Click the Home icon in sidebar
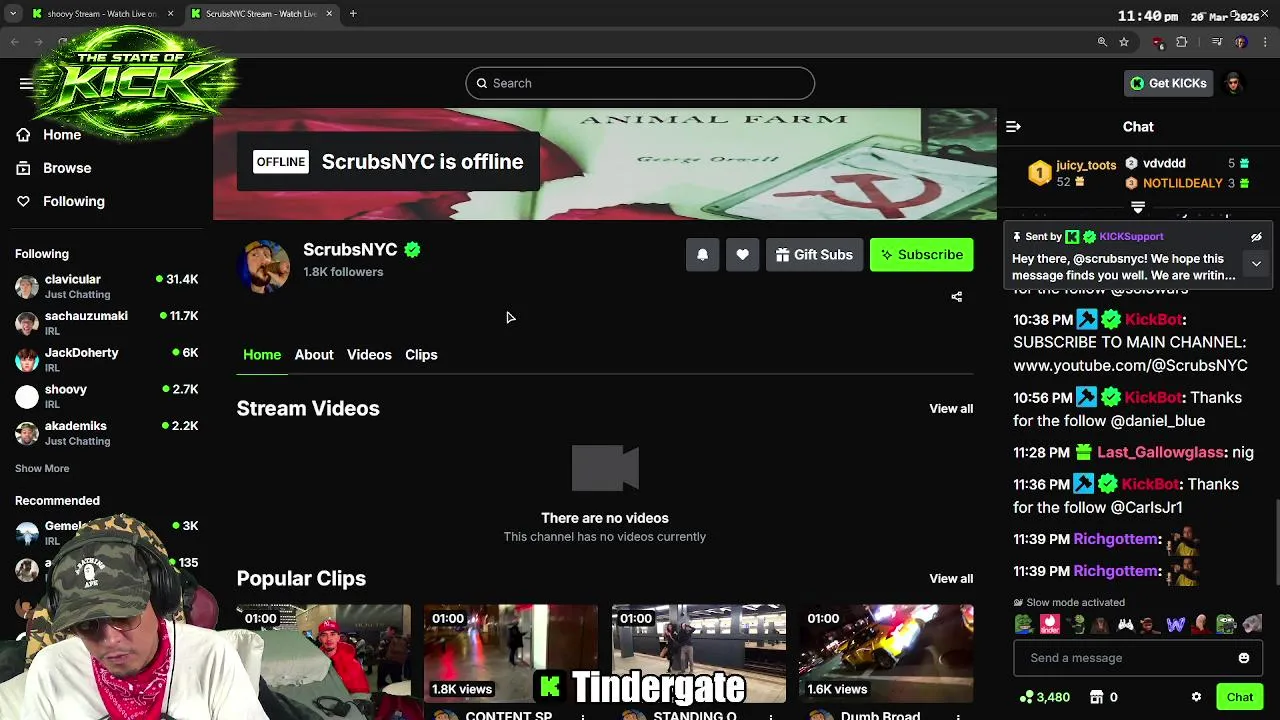This screenshot has height=720, width=1280. pos(23,135)
